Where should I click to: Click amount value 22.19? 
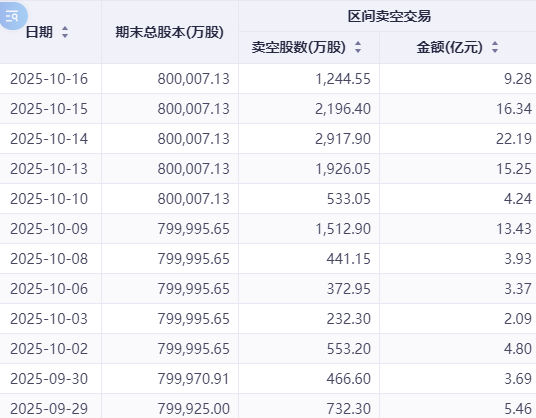(514, 139)
